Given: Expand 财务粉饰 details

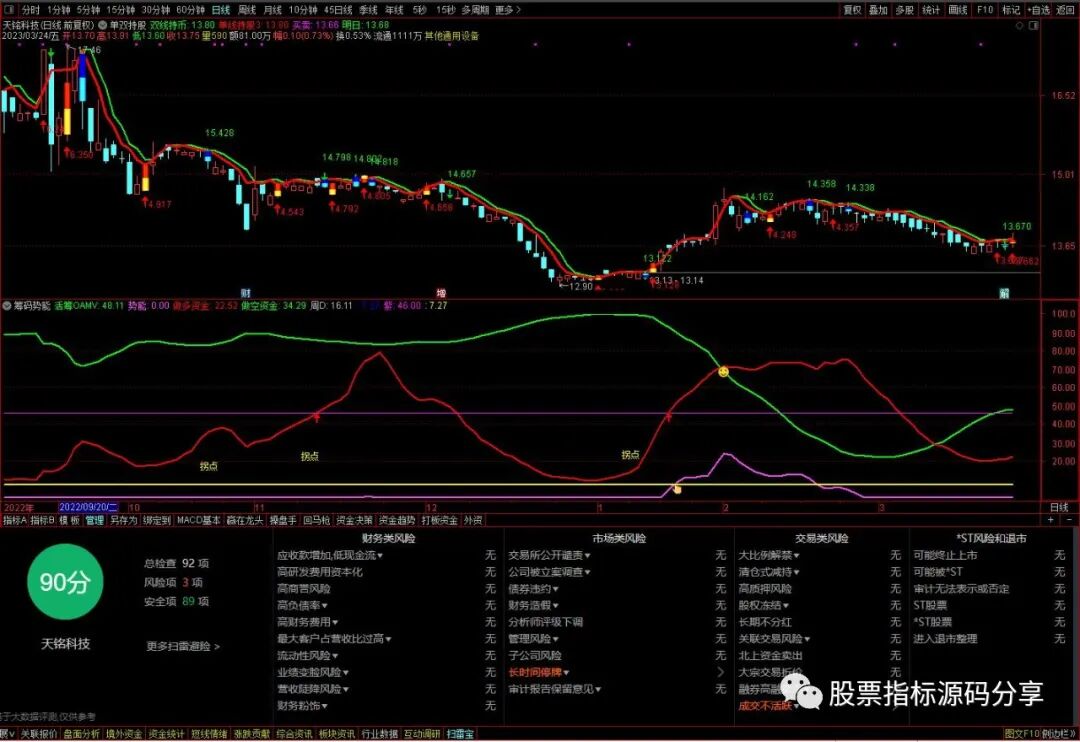Looking at the screenshot, I should (302, 705).
